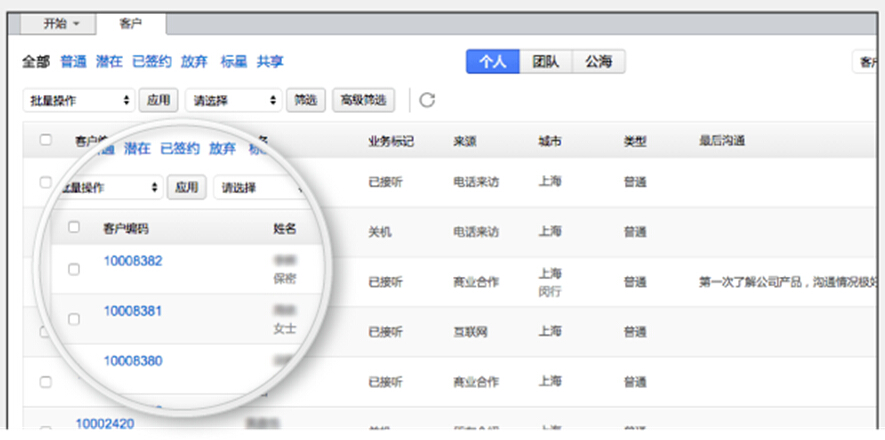Image resolution: width=885 pixels, height=440 pixels.
Task: Expand the 请选择 filter dropdown
Action: point(233,100)
